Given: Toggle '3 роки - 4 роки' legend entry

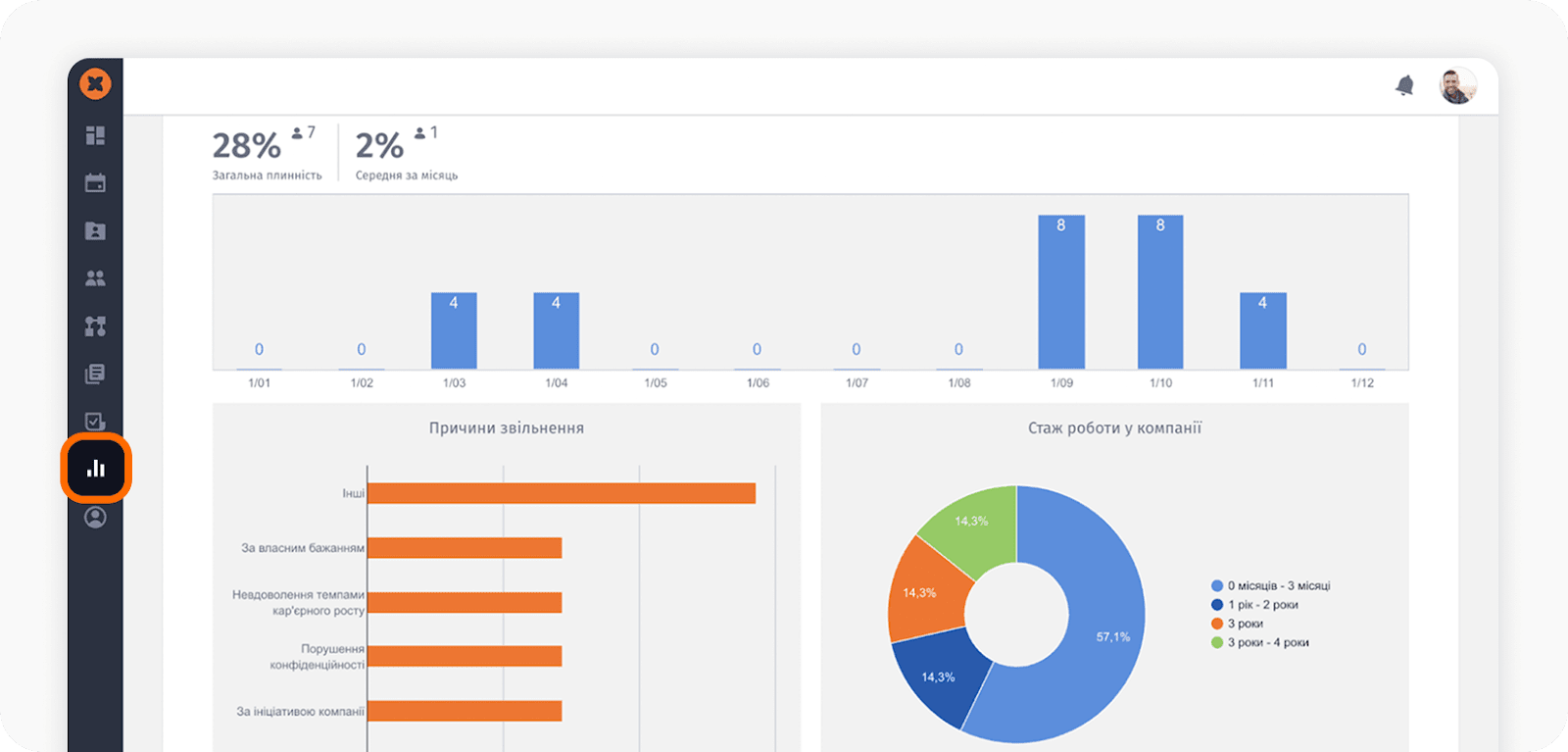Looking at the screenshot, I should coord(1267,642).
